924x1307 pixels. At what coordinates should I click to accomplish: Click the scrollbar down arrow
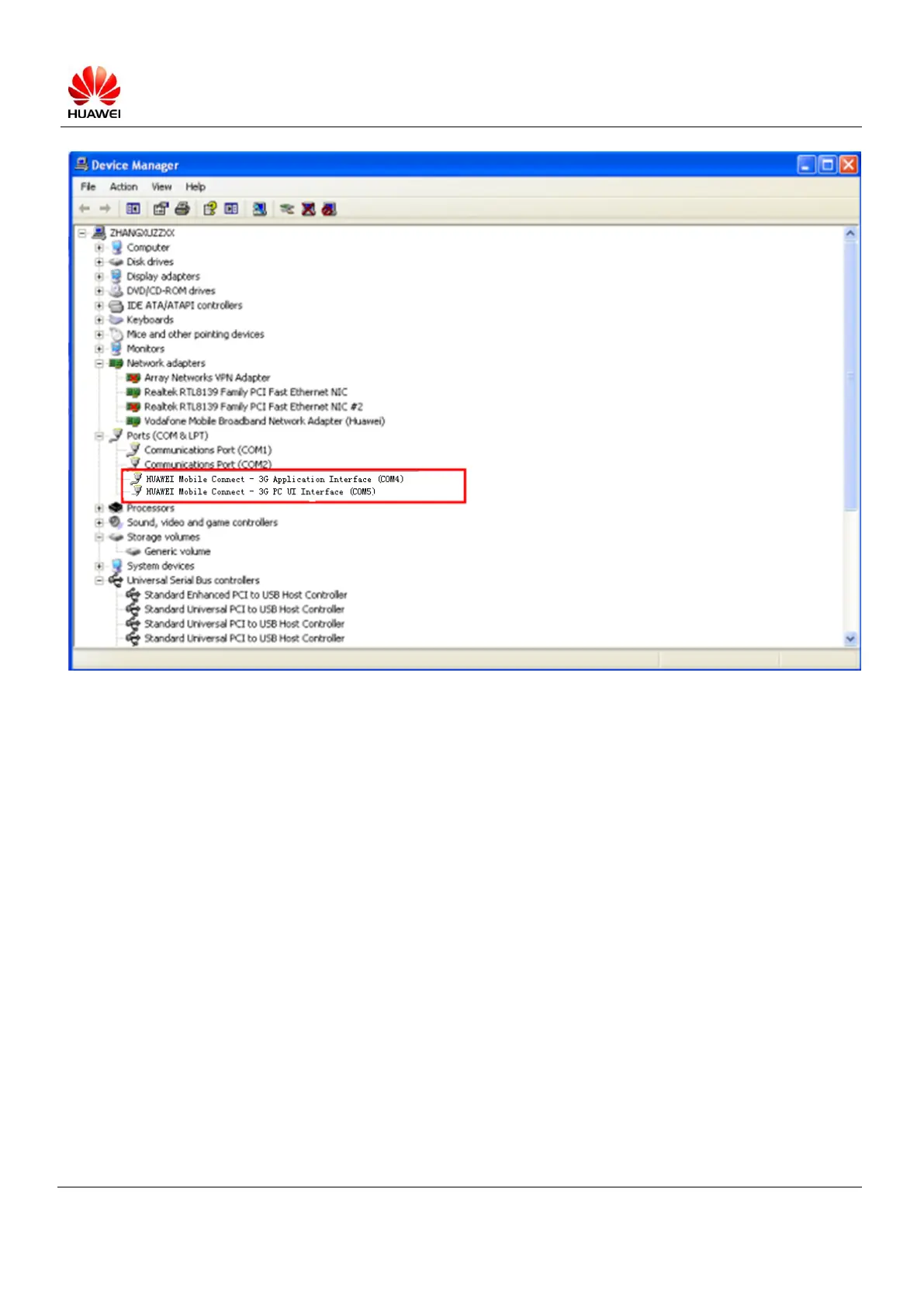click(x=850, y=639)
